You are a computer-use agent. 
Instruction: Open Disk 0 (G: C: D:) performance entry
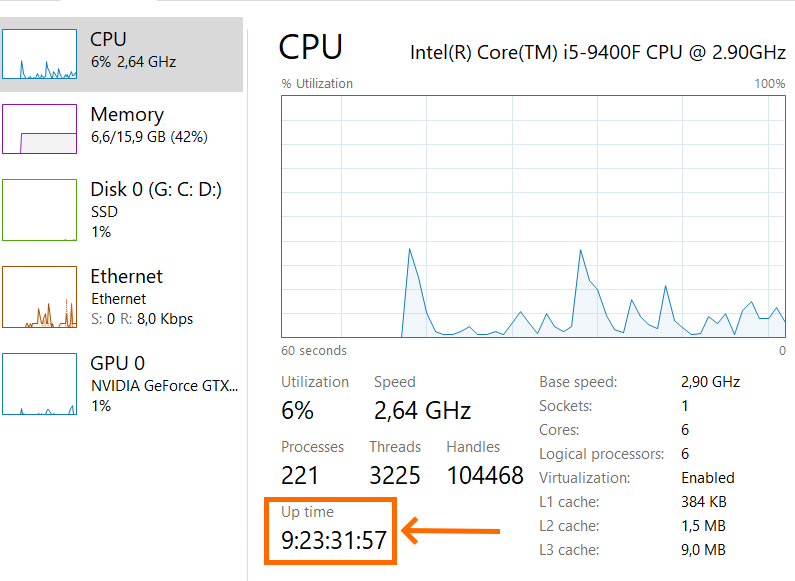[155, 190]
